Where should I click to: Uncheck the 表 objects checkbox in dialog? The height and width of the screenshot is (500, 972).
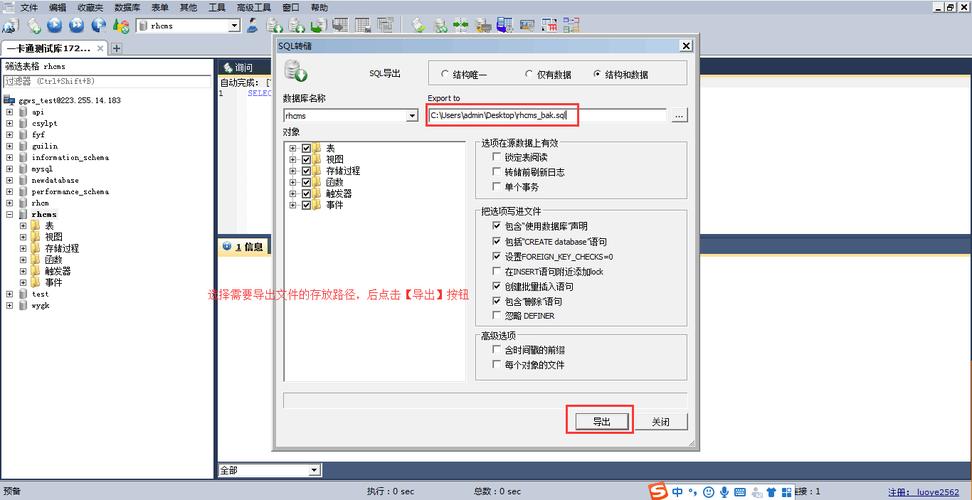pos(306,149)
